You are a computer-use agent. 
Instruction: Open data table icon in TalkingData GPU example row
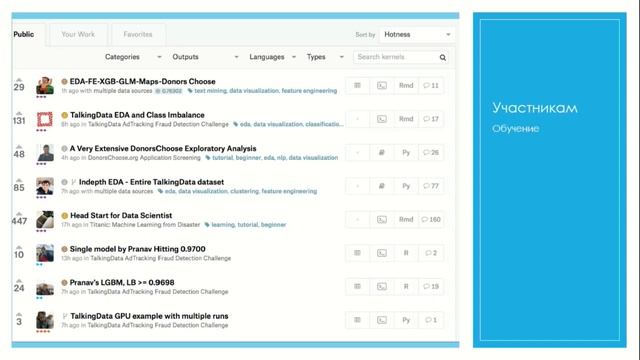click(x=357, y=320)
